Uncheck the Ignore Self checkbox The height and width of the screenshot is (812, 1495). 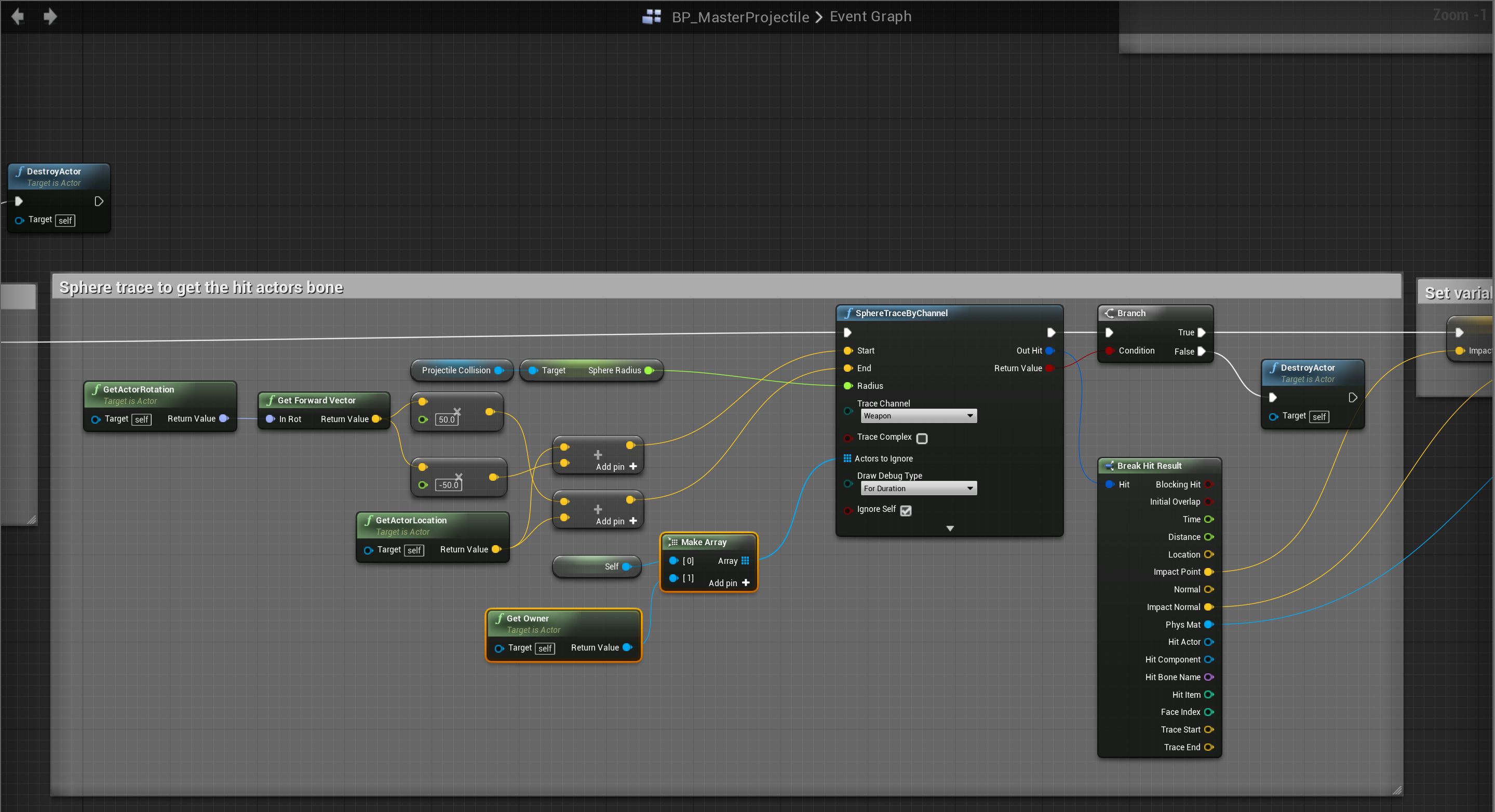pyautogui.click(x=906, y=510)
